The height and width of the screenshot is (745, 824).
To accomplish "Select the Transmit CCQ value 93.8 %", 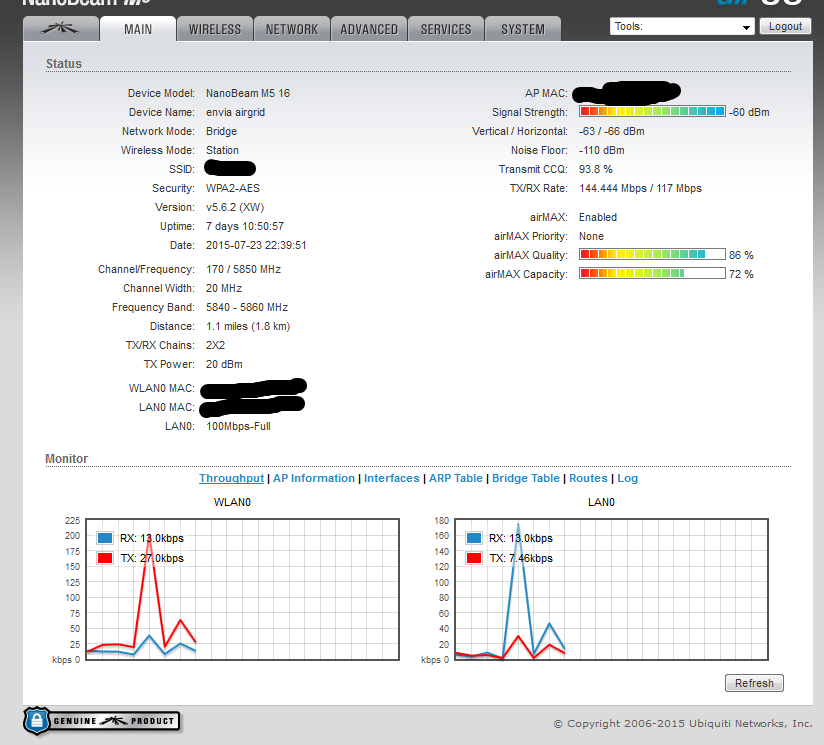I will [596, 169].
